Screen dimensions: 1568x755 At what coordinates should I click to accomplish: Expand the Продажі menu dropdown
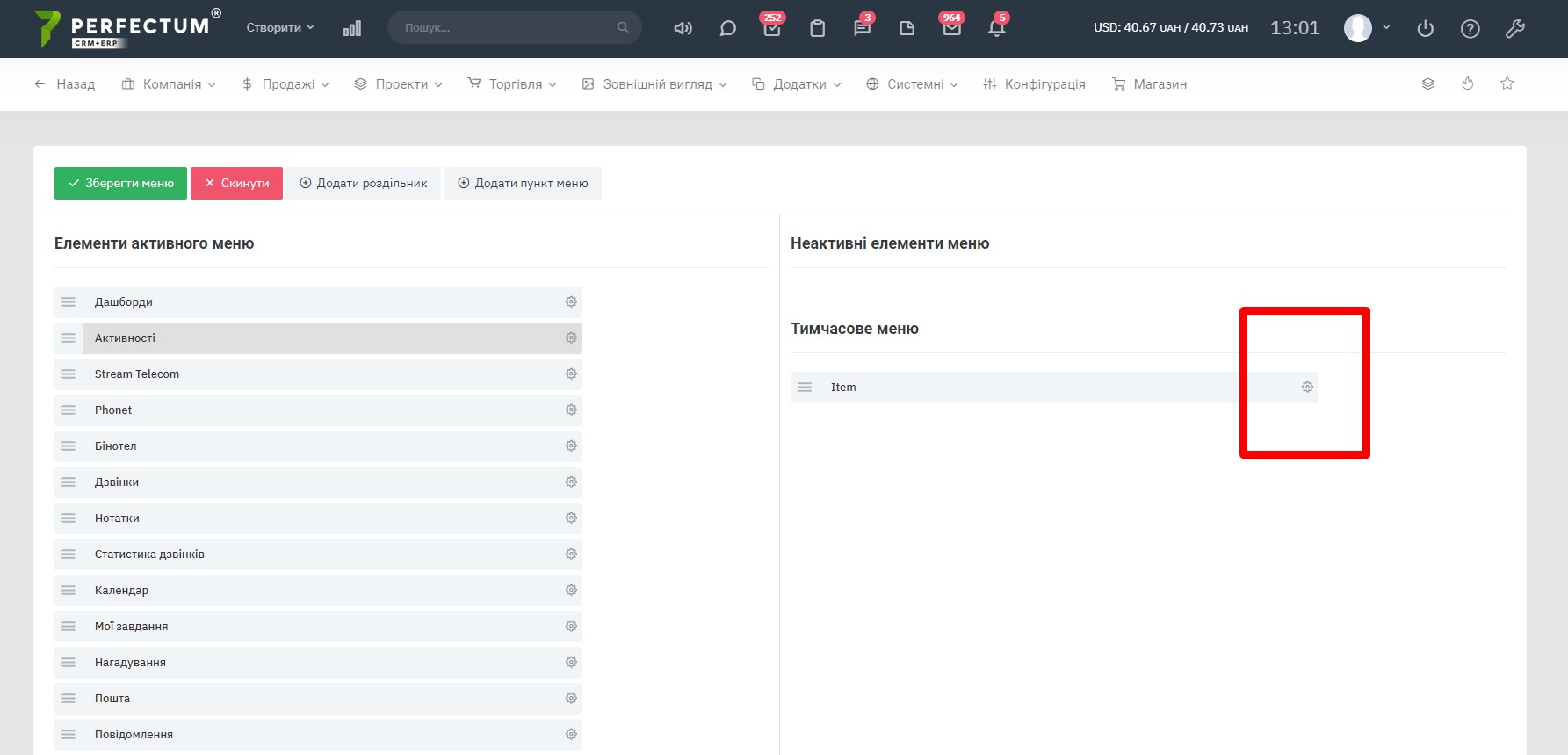coord(285,84)
